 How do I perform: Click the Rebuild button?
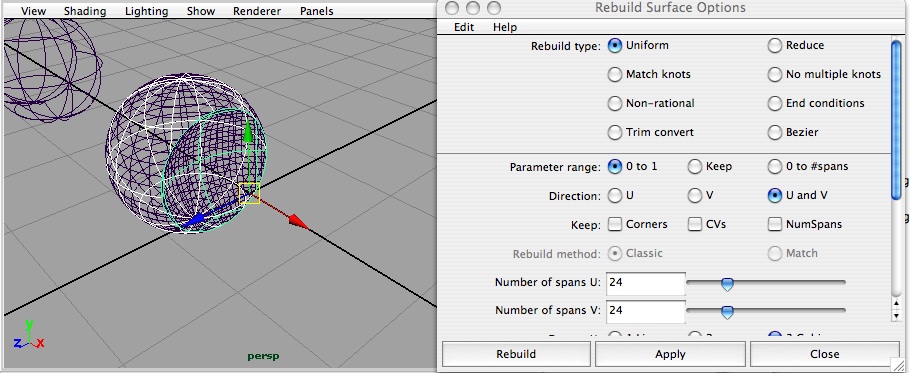coord(516,354)
